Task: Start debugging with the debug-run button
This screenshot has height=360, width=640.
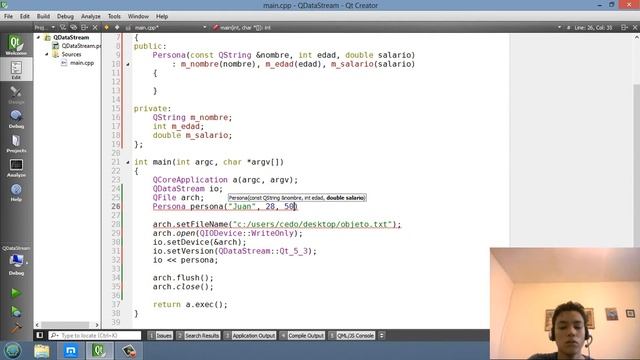Action: [x=16, y=311]
